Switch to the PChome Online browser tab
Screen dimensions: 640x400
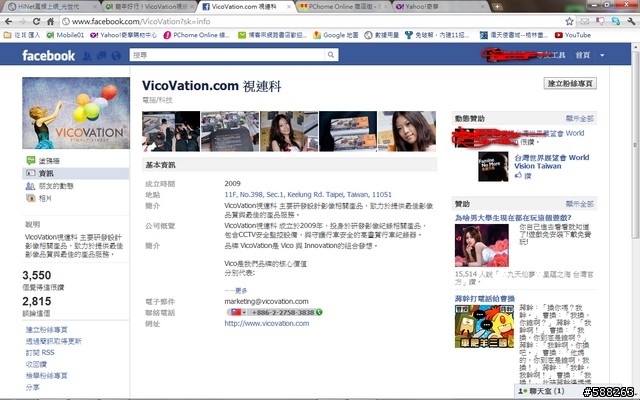tap(343, 7)
